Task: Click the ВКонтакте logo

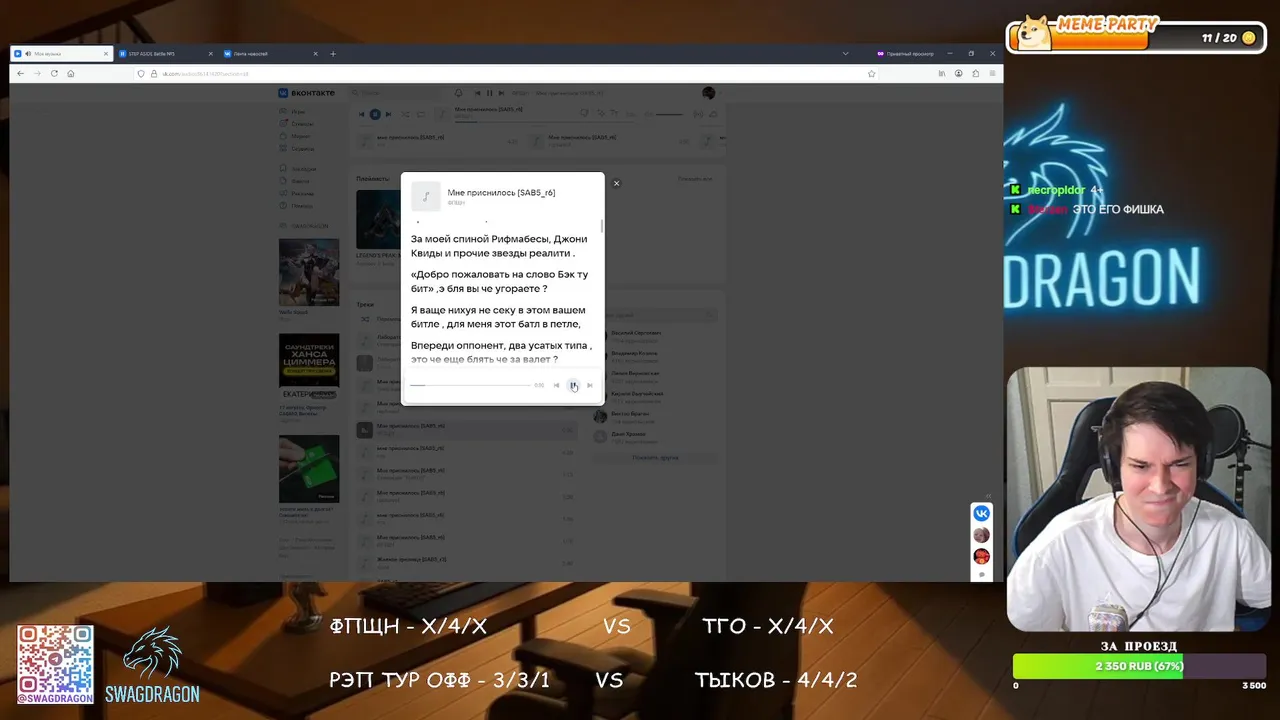Action: [x=307, y=92]
